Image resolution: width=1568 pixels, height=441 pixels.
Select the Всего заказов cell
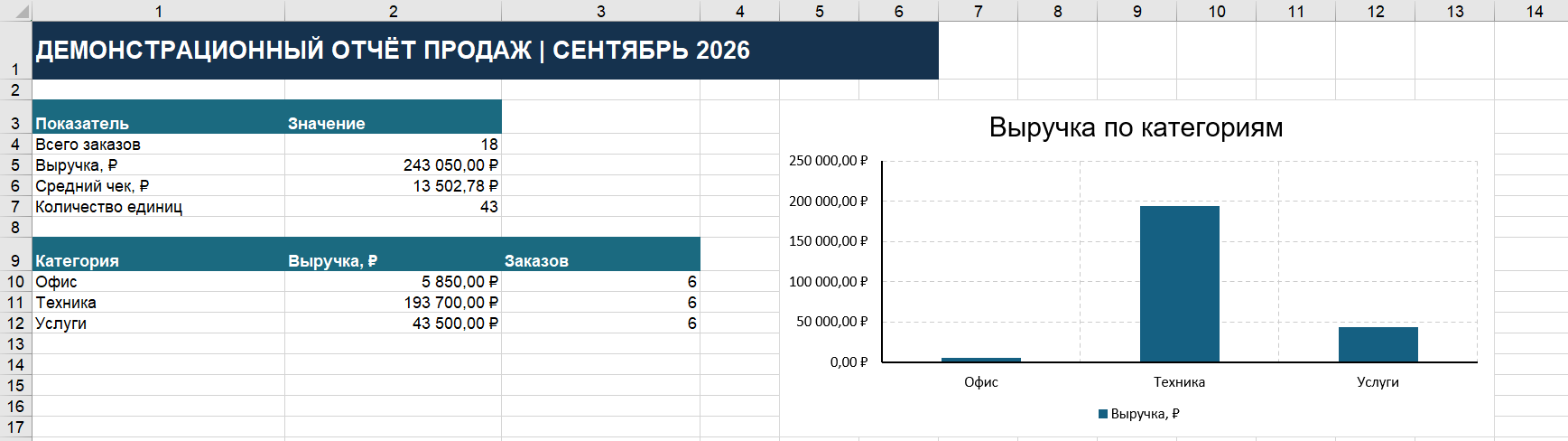[x=159, y=145]
